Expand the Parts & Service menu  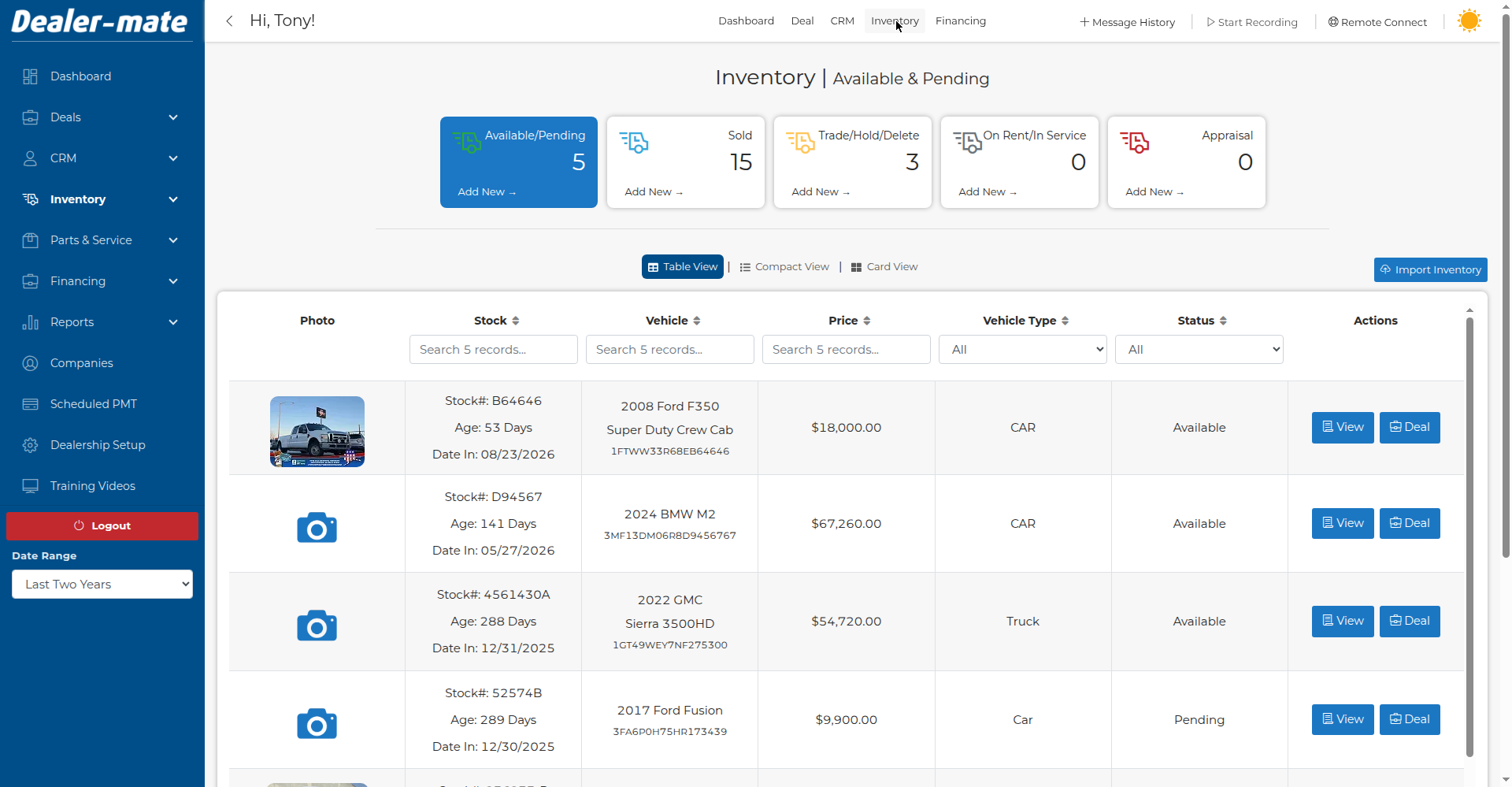click(x=173, y=240)
